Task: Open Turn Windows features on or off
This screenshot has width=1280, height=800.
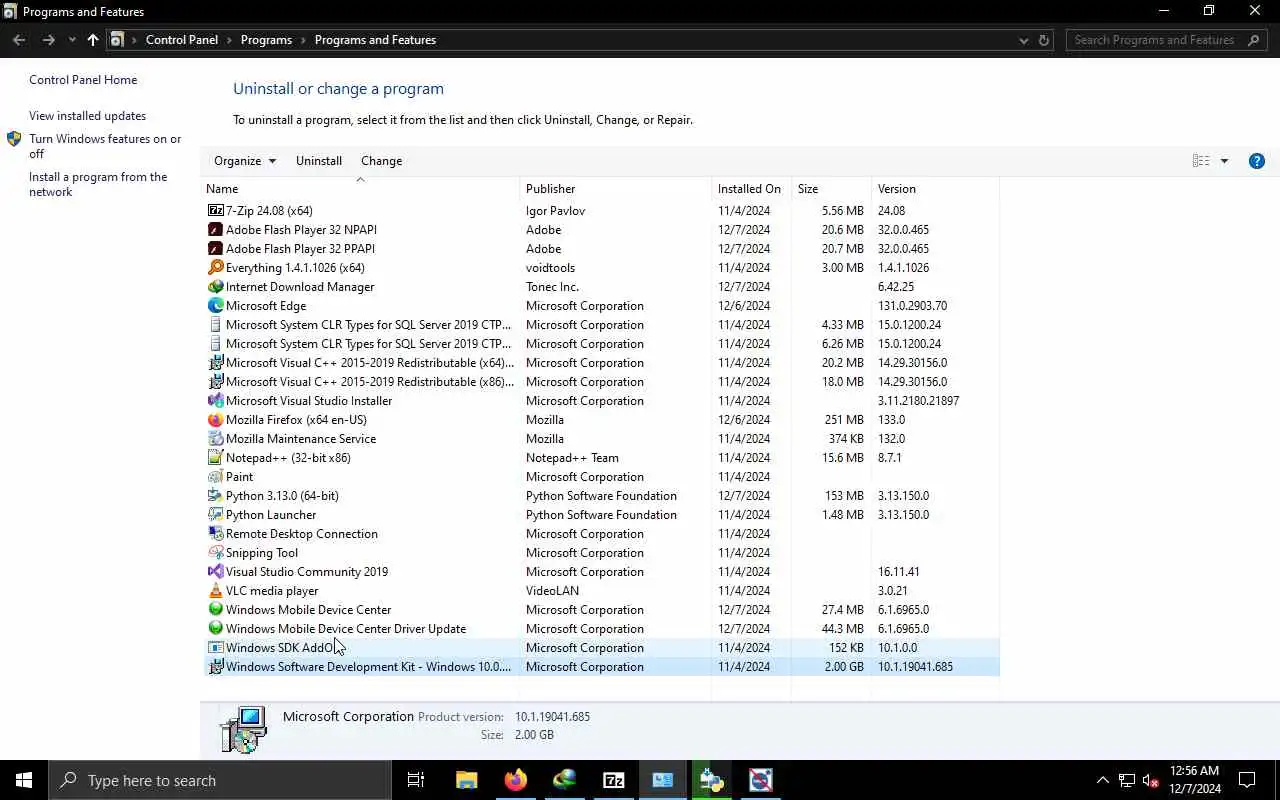Action: [105, 146]
